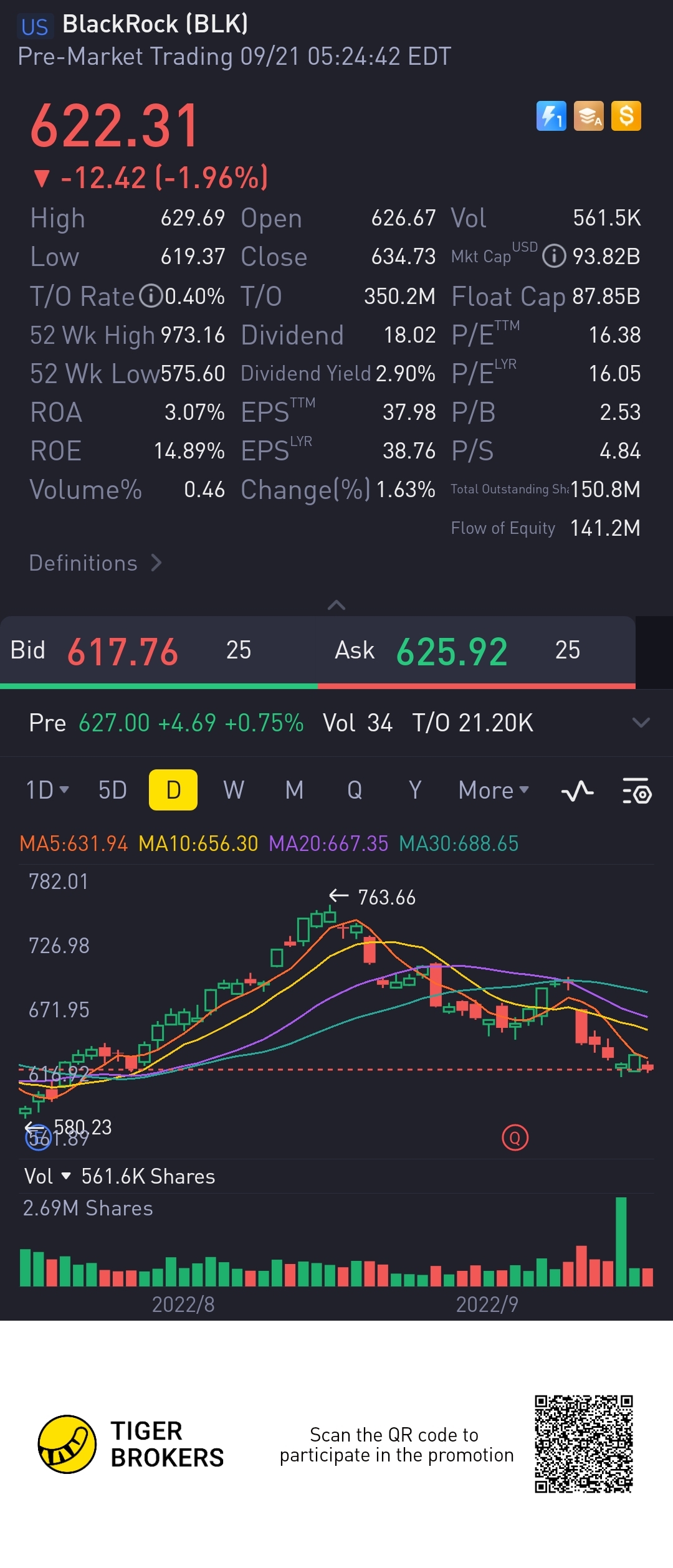This screenshot has width=673, height=1568.
Task: Select the D daily chart tab
Action: pos(173,790)
